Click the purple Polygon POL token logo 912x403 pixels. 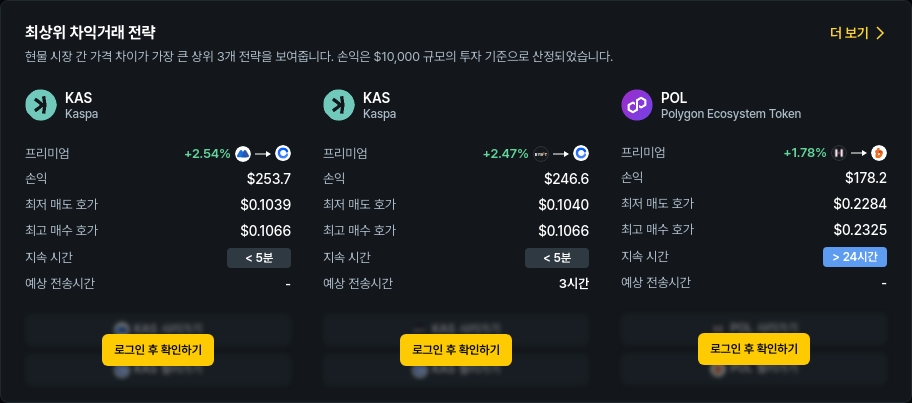(637, 105)
